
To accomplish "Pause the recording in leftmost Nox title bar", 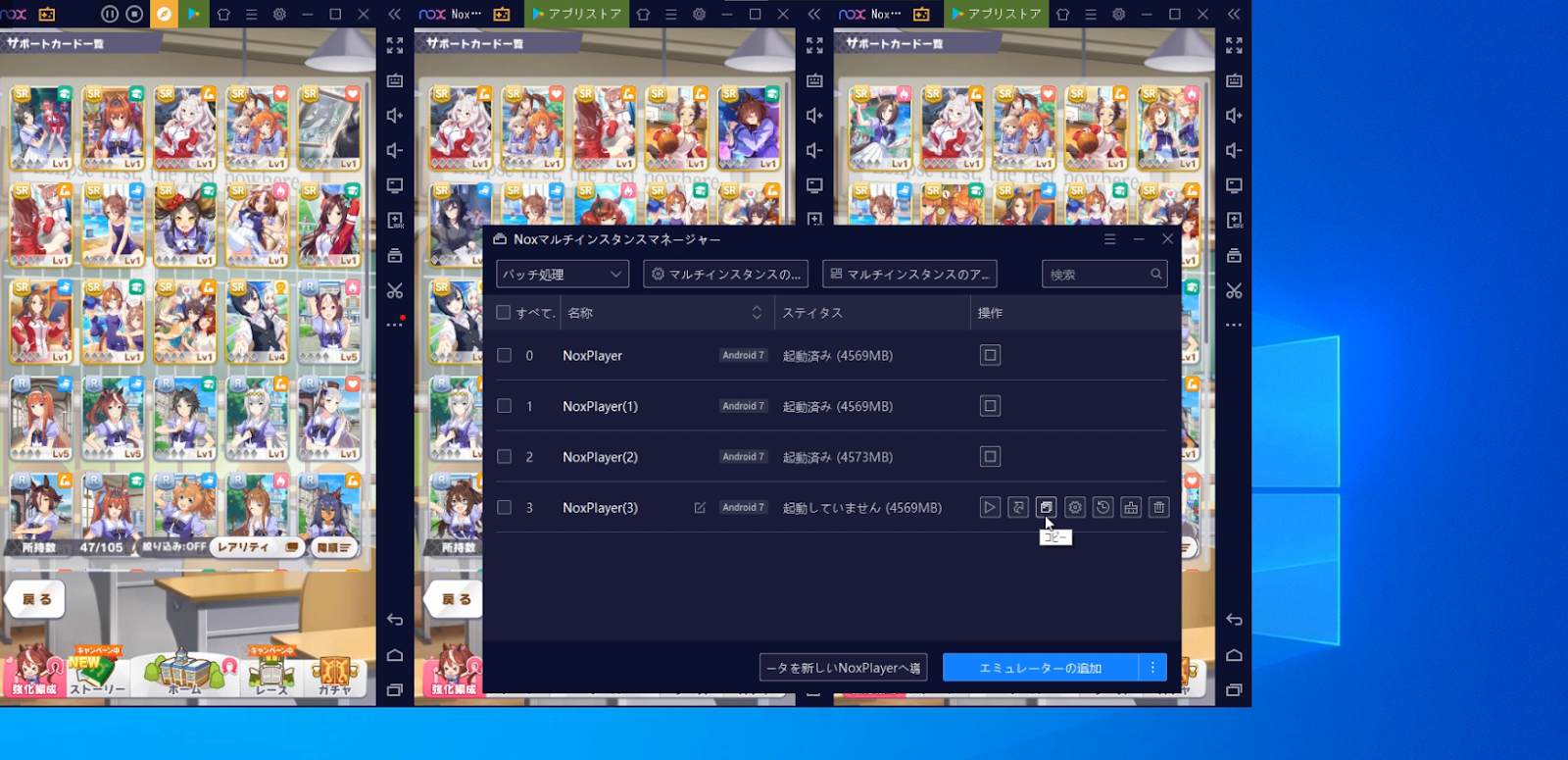I will tap(110, 14).
